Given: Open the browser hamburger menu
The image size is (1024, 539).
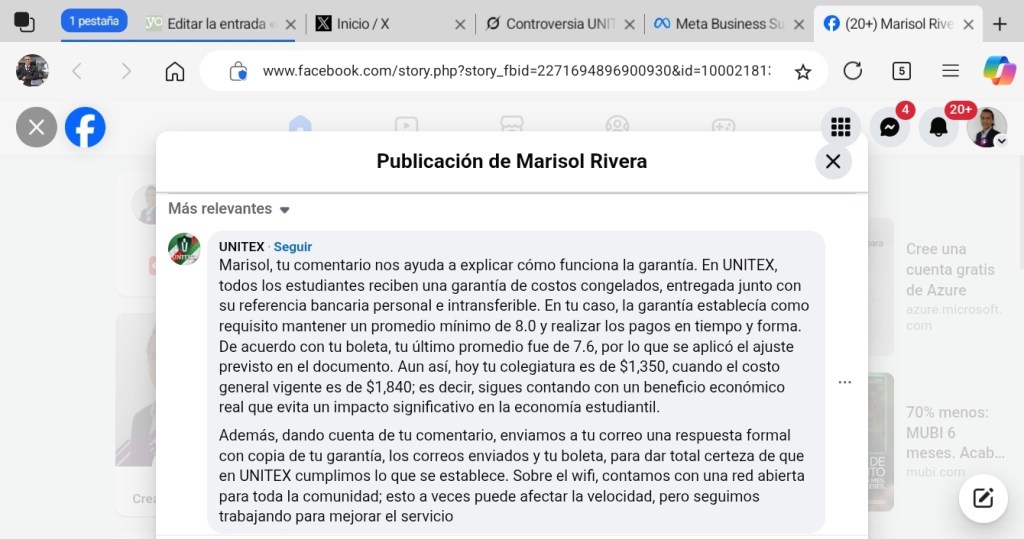Looking at the screenshot, I should pyautogui.click(x=951, y=71).
